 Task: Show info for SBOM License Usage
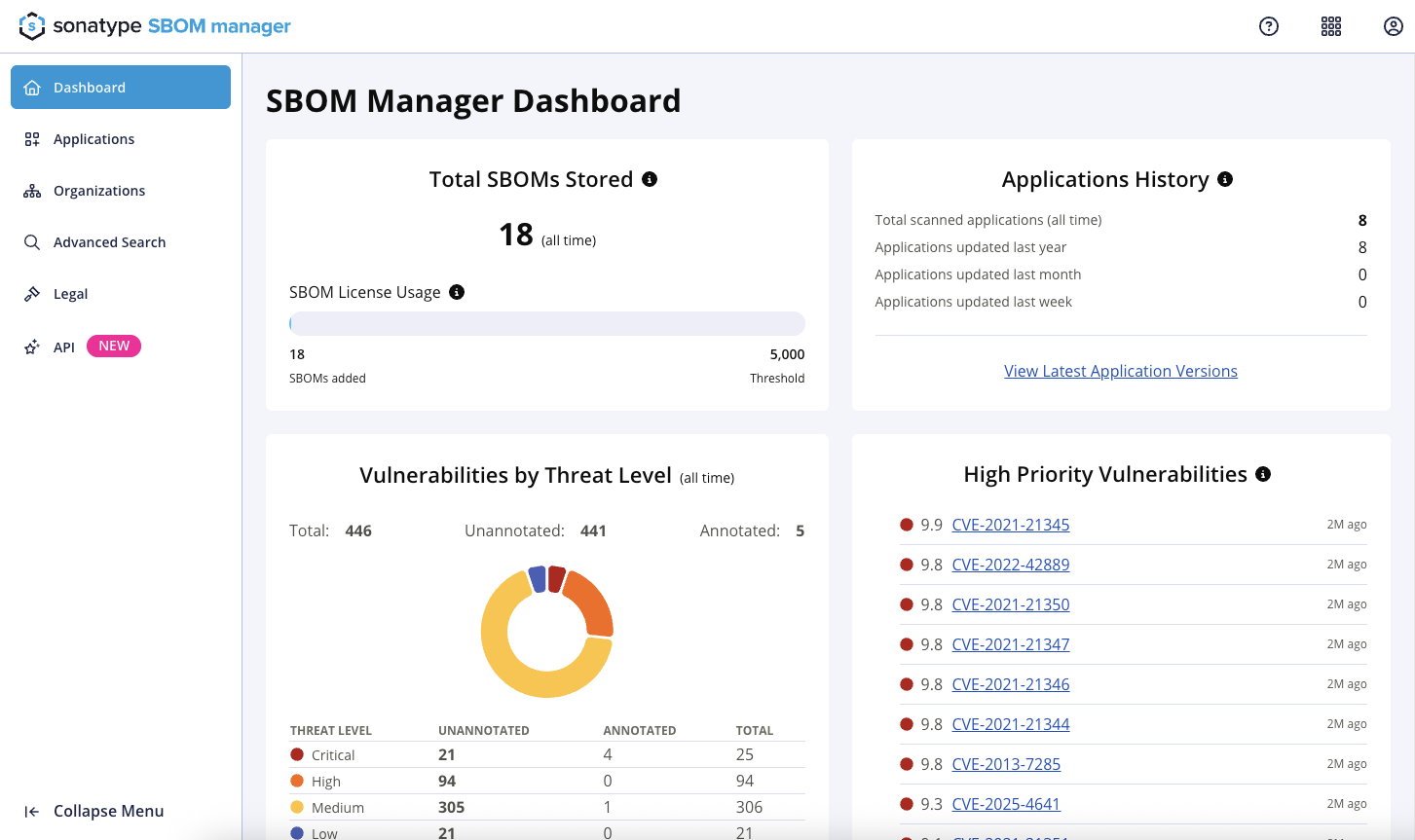457,292
